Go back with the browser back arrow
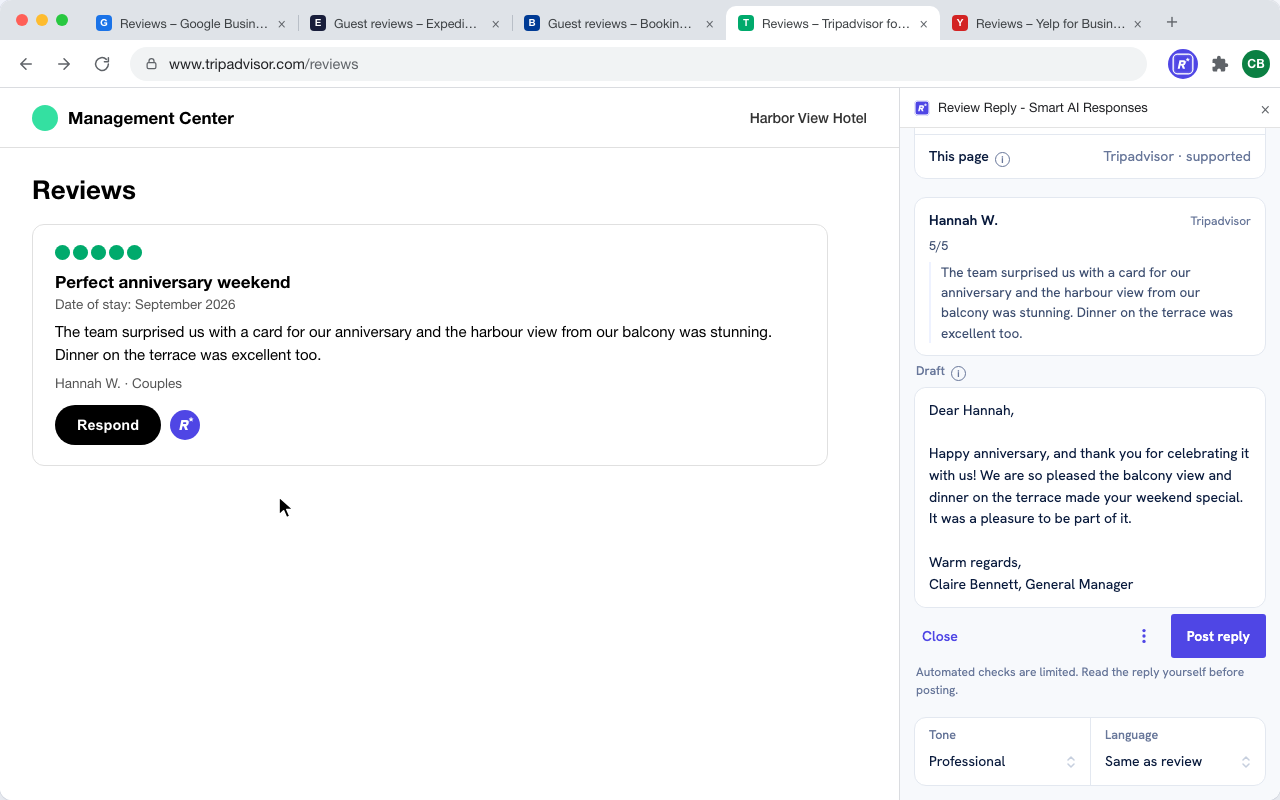Image resolution: width=1280 pixels, height=800 pixels. [26, 64]
